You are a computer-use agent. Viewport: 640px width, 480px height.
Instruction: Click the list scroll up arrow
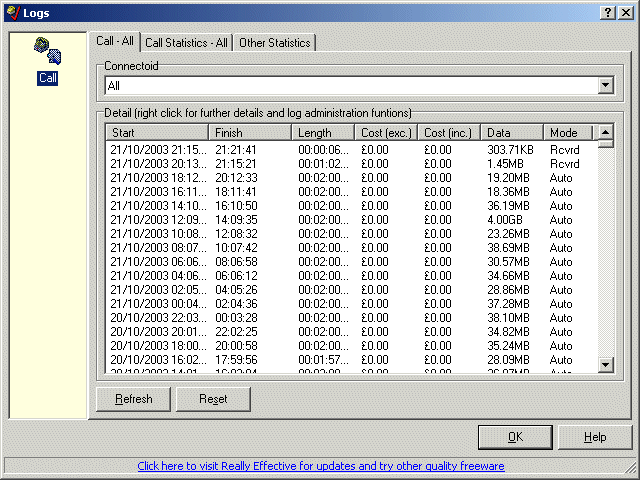(605, 132)
